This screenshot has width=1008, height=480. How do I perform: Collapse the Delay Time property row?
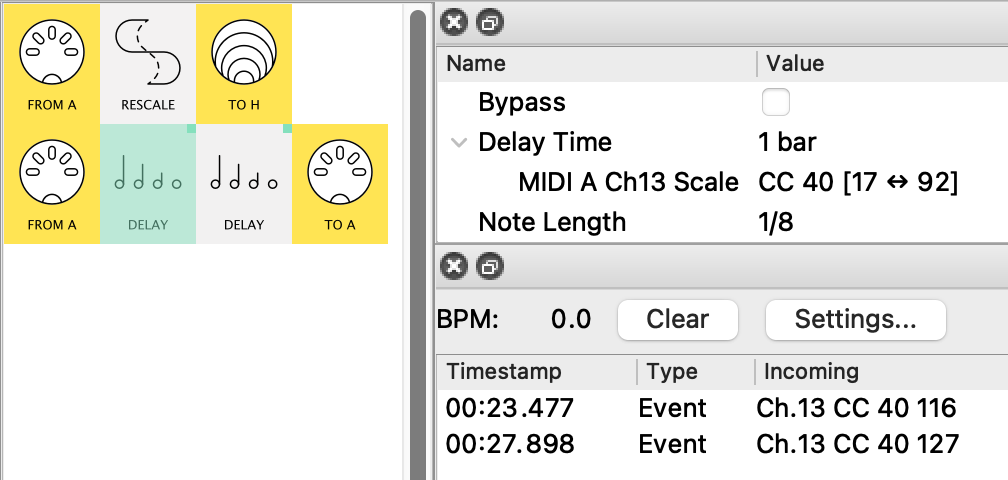[459, 142]
